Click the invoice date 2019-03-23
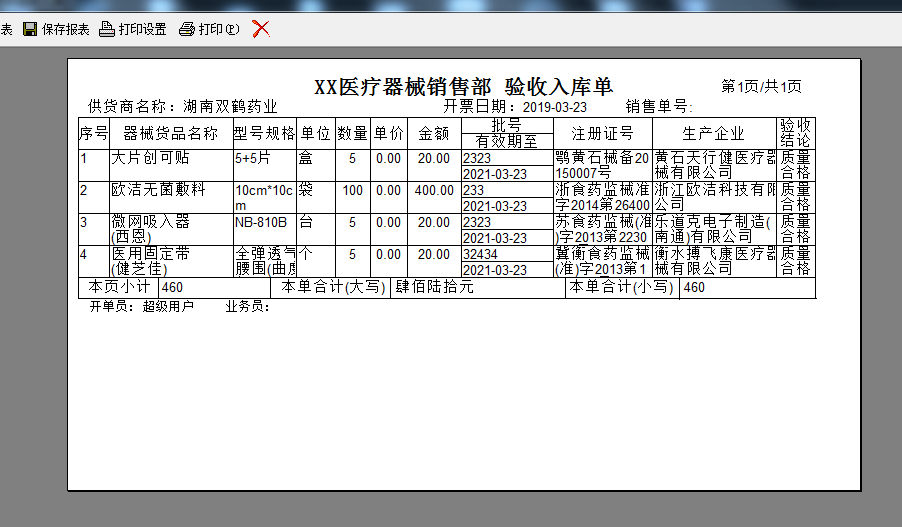Screen dimensions: 902x527 555,107
